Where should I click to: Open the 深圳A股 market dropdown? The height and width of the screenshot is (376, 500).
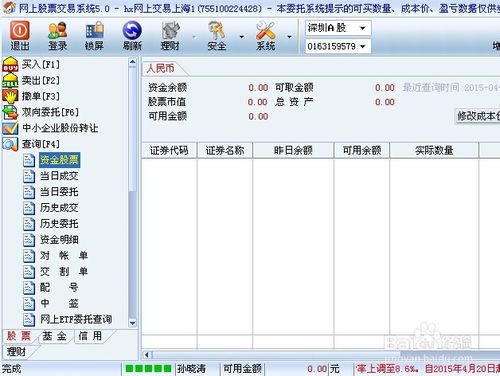[338, 28]
